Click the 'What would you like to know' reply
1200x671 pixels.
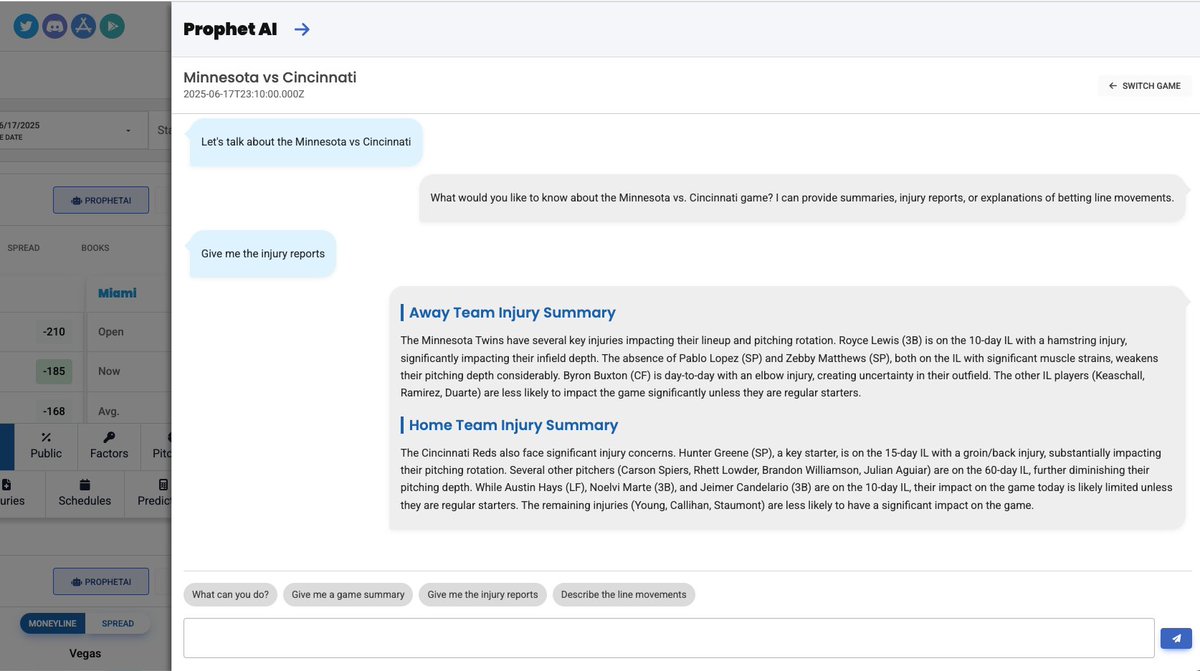point(802,198)
